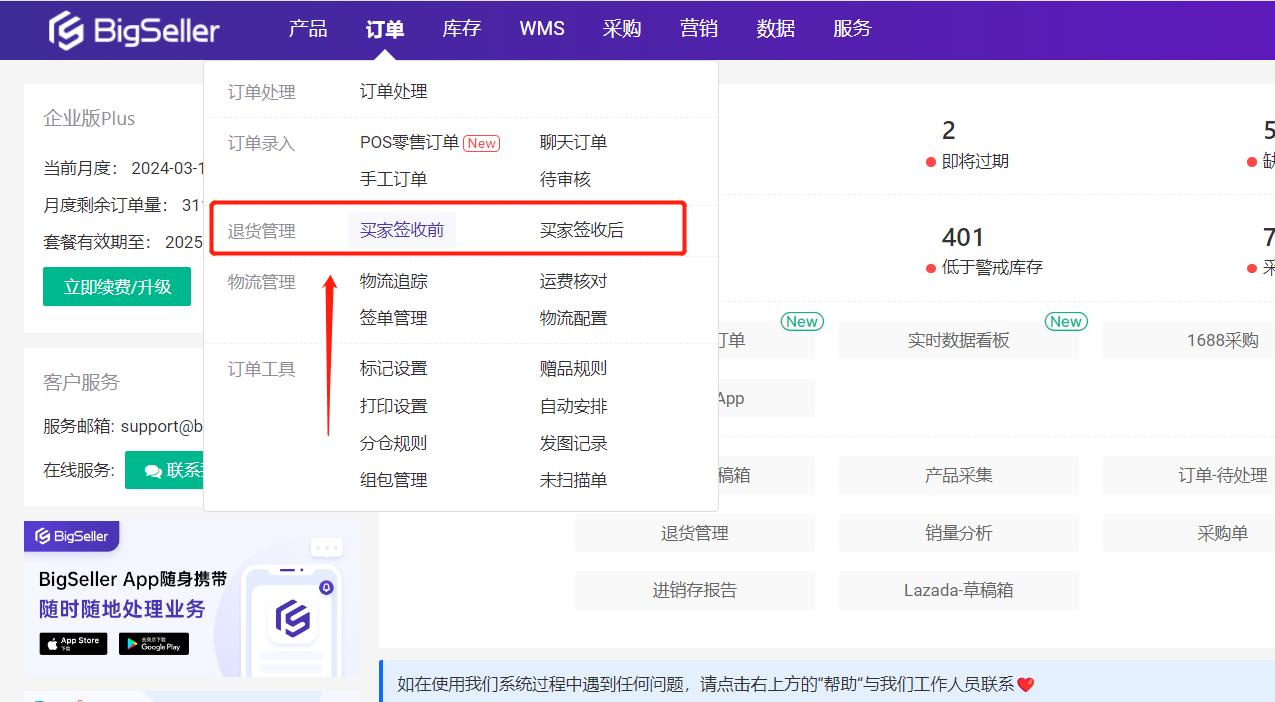Open POS零售订单 menu entry

point(409,142)
